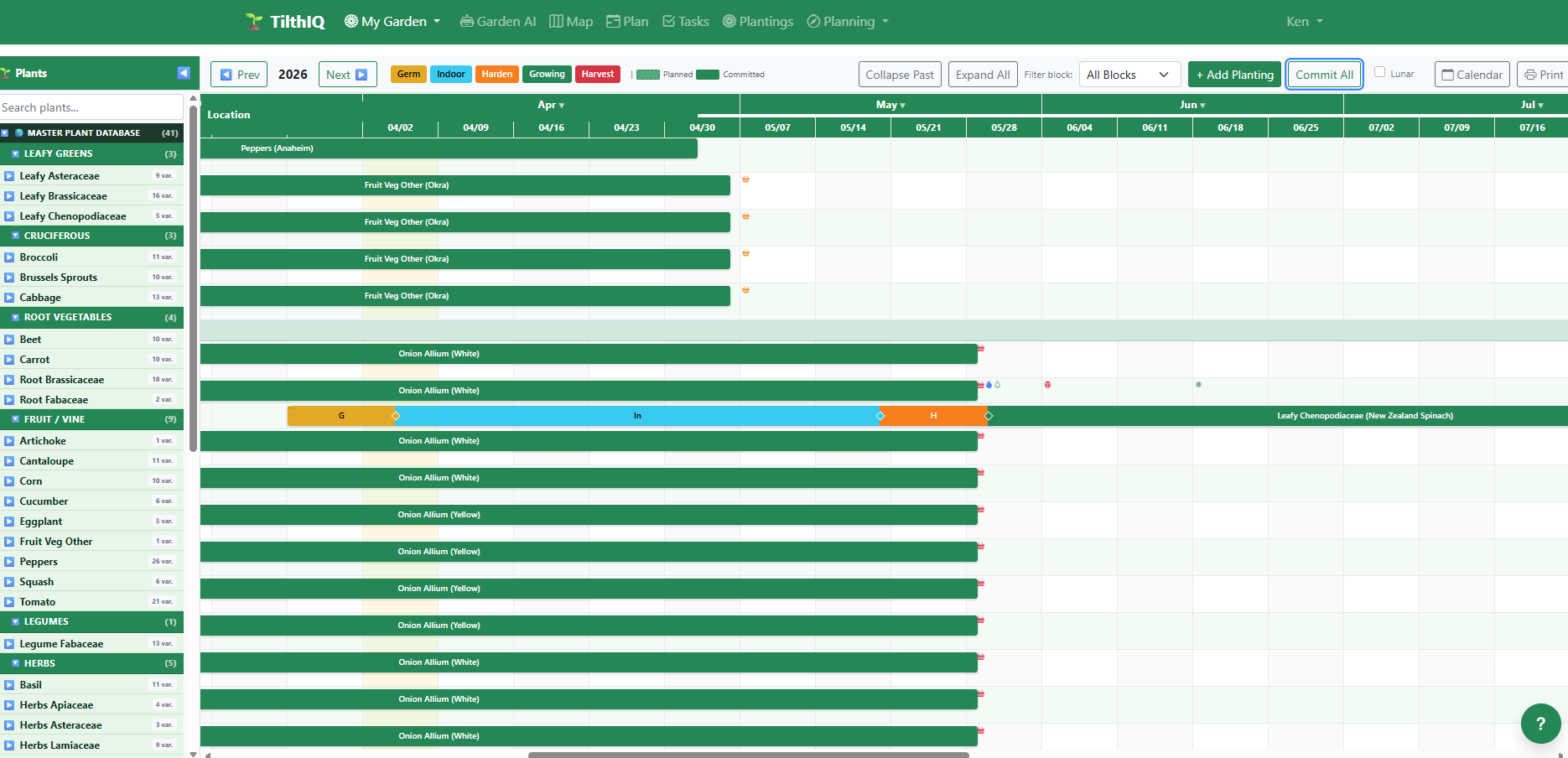This screenshot has width=1568, height=758.
Task: Click the Add Planting button
Action: tap(1234, 75)
